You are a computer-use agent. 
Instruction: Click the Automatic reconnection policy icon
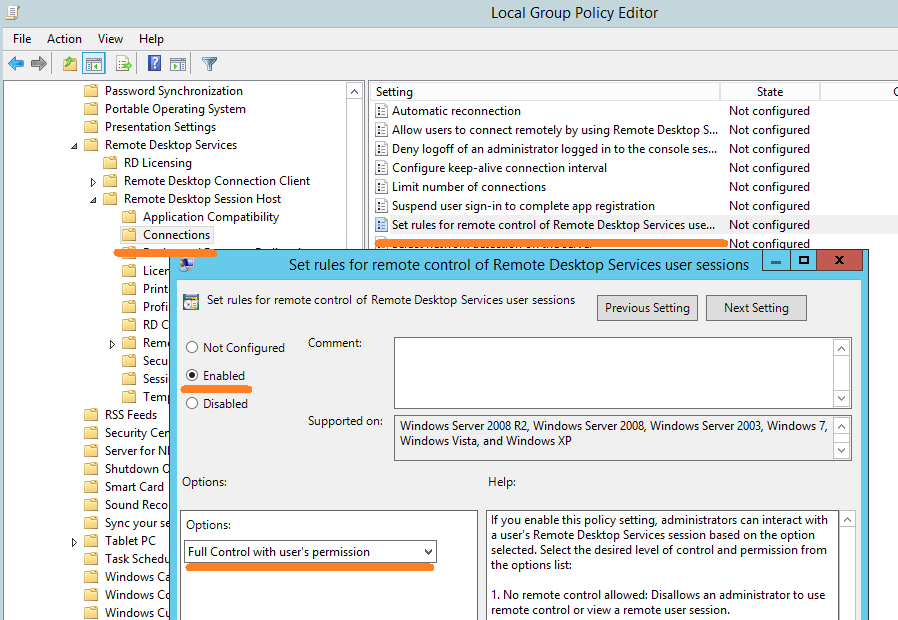pyautogui.click(x=381, y=111)
